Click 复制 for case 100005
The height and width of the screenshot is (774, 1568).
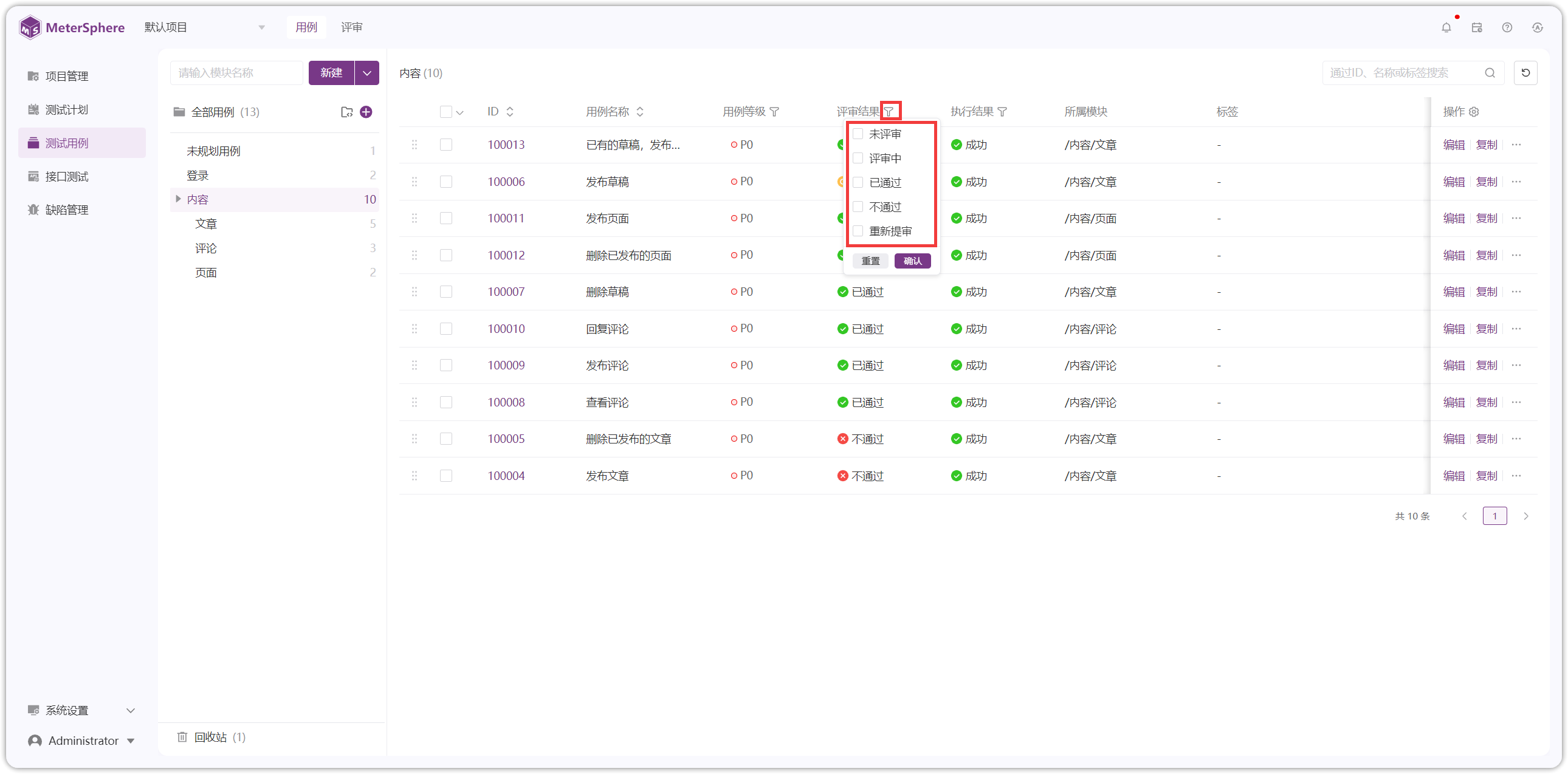click(1487, 439)
